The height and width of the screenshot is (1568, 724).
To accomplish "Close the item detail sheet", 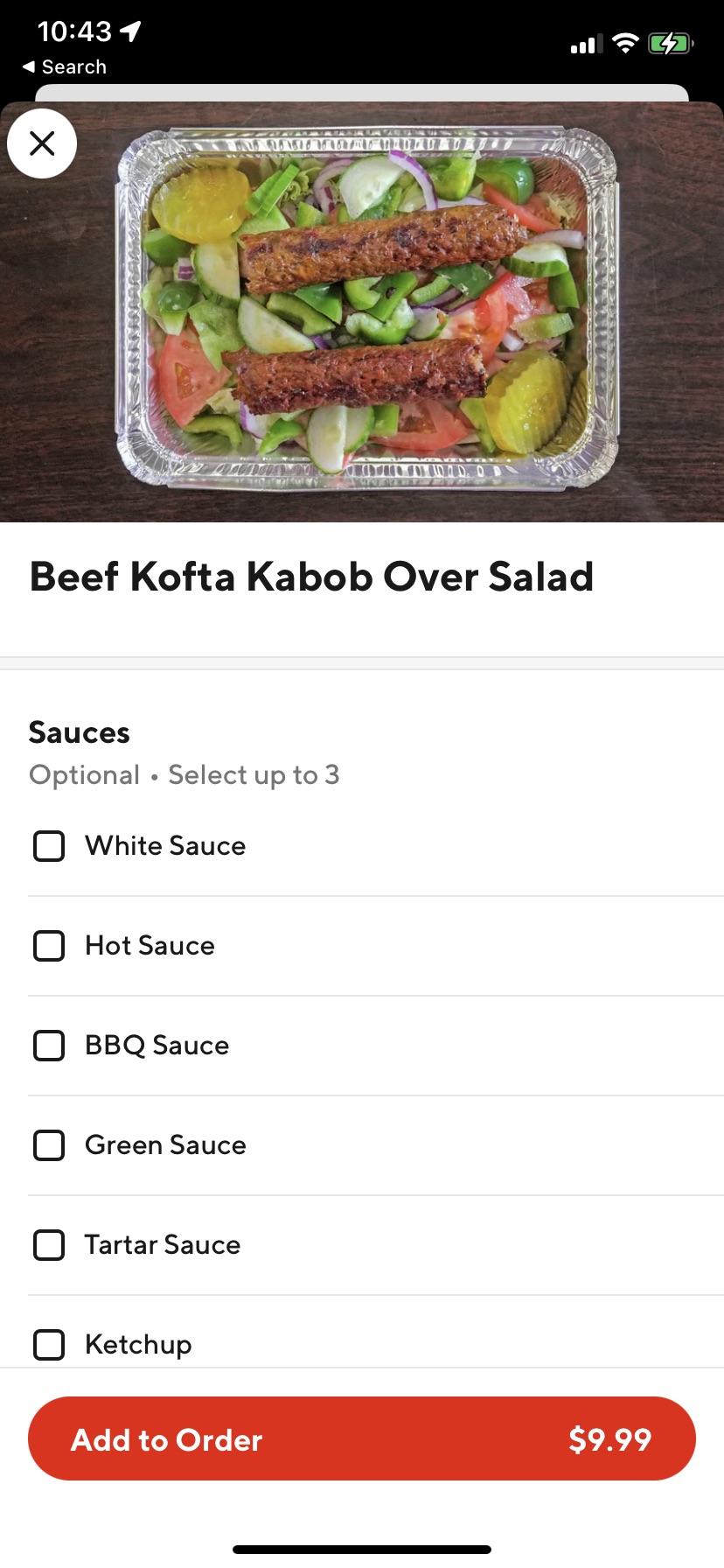I will (x=42, y=143).
